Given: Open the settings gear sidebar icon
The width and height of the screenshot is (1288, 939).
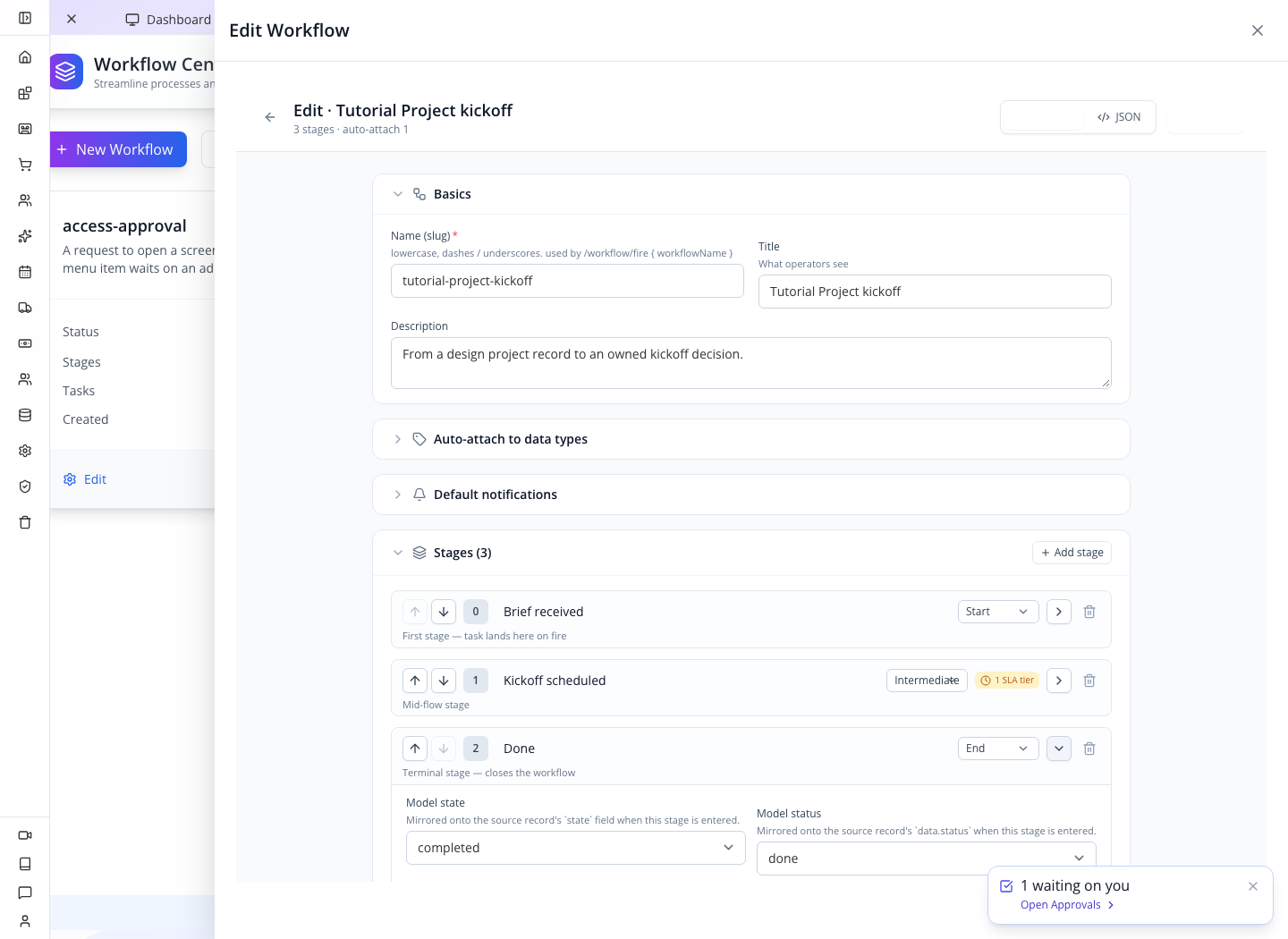Looking at the screenshot, I should tap(25, 451).
